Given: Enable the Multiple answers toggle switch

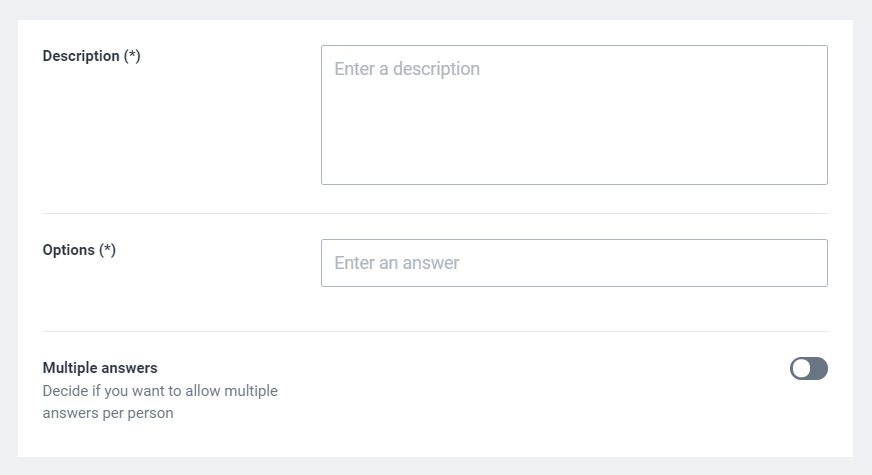Looking at the screenshot, I should 809,369.
